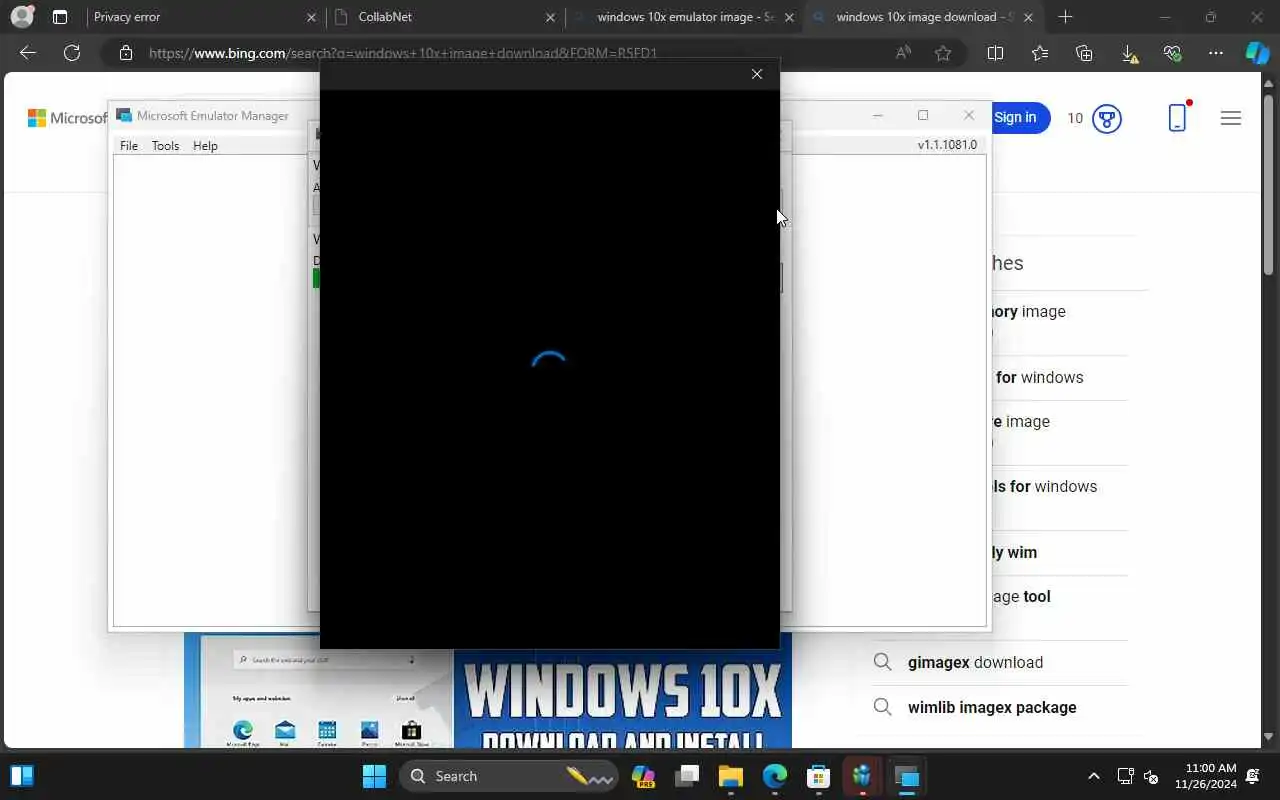Switch to the Privacy error tab
The image size is (1280, 800).
pos(202,17)
